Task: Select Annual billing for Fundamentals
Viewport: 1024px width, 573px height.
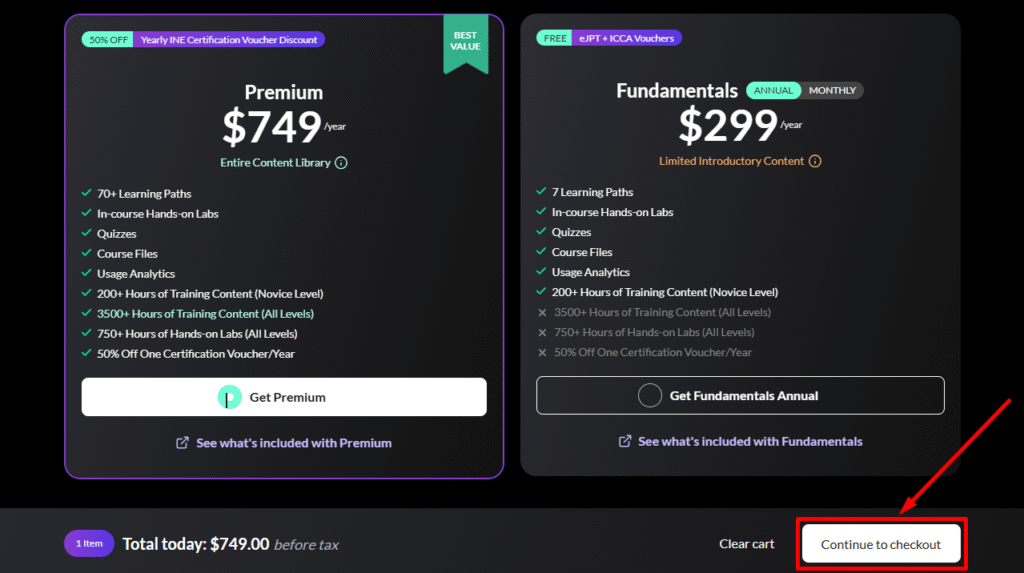Action: click(773, 91)
